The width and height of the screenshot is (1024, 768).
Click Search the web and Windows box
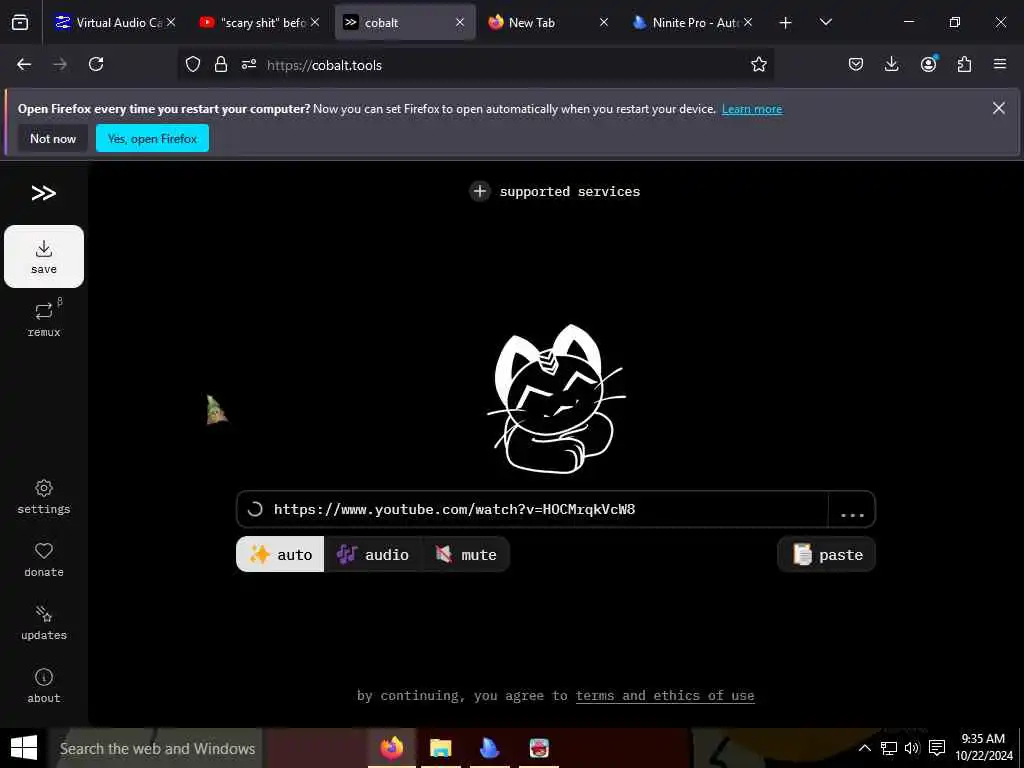pos(156,748)
